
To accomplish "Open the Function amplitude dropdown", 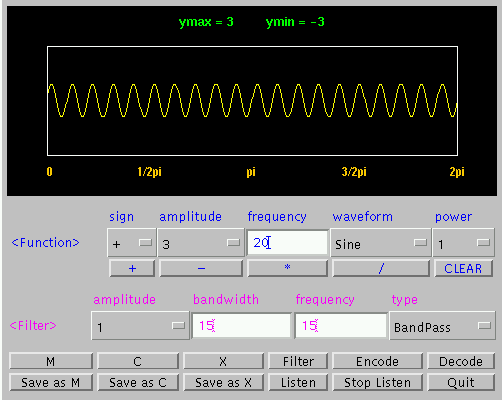I will 201,243.
